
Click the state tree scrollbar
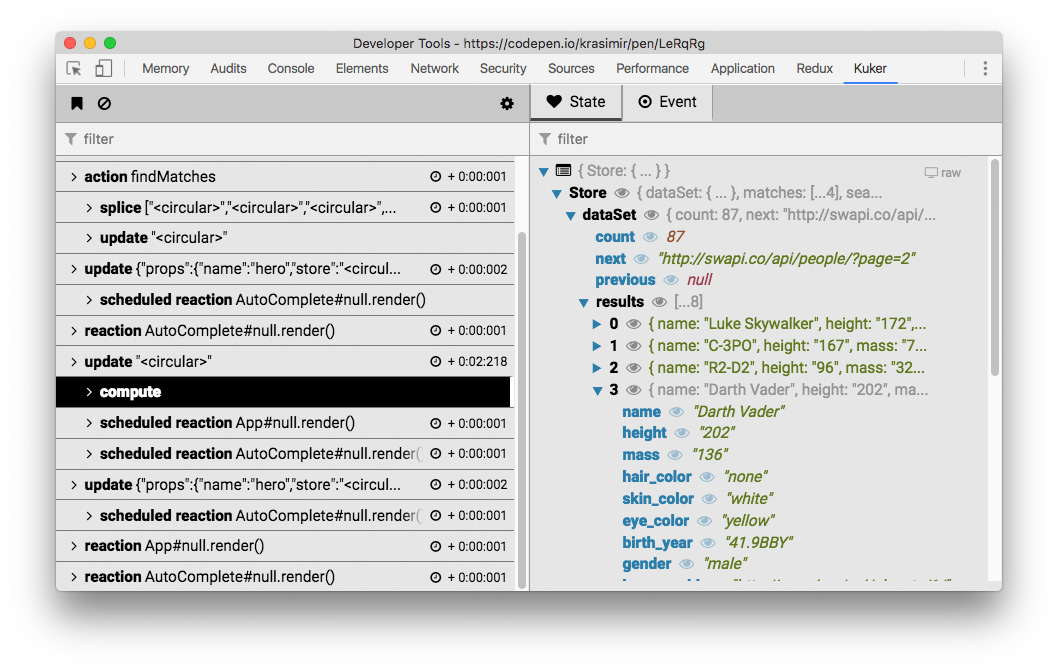click(994, 267)
